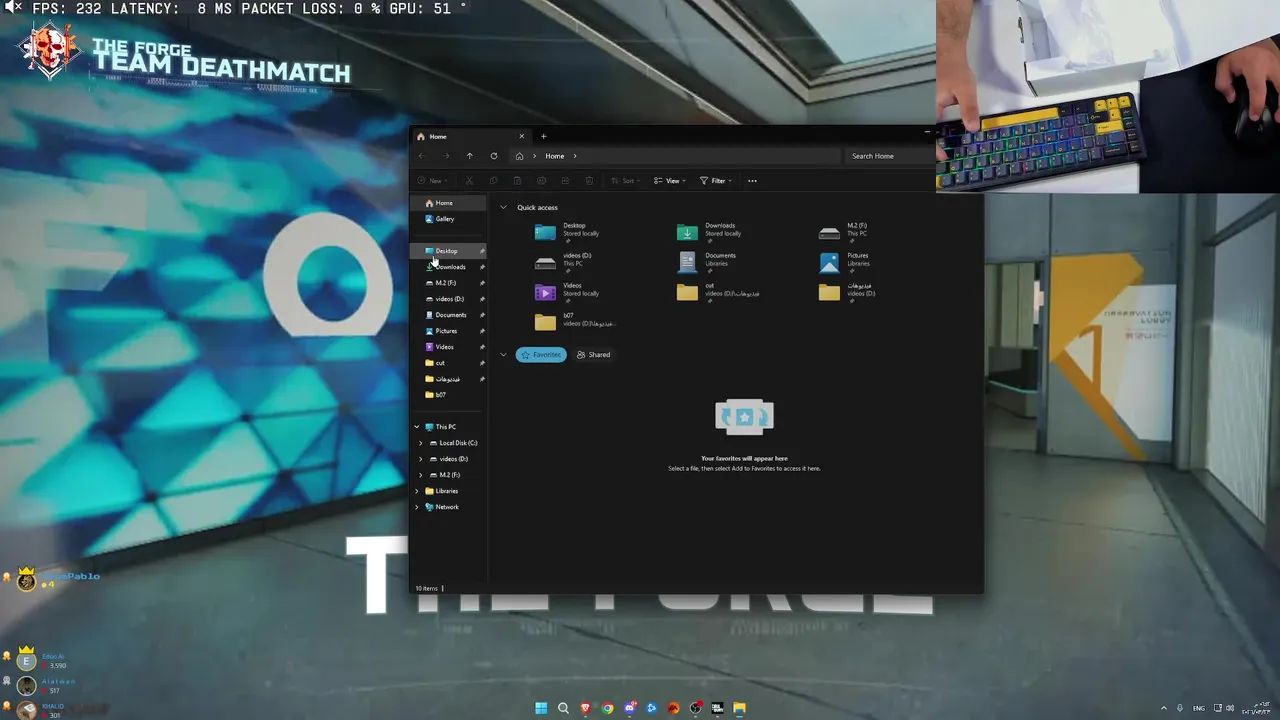
Task: Click the Delete trash icon in toolbar
Action: pos(589,181)
